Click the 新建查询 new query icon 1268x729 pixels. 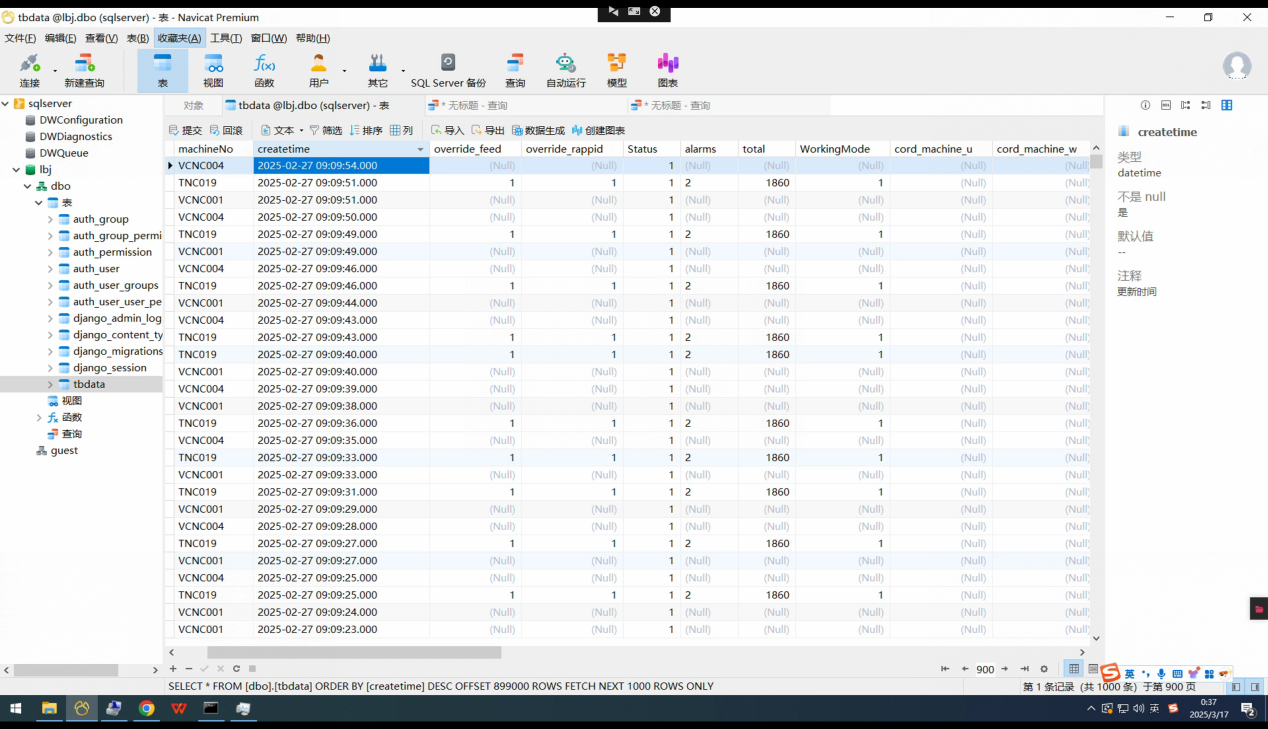click(84, 70)
